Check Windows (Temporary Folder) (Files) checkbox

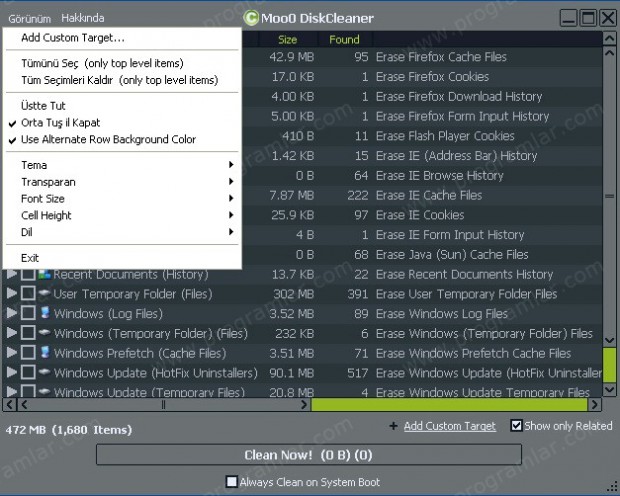point(28,333)
